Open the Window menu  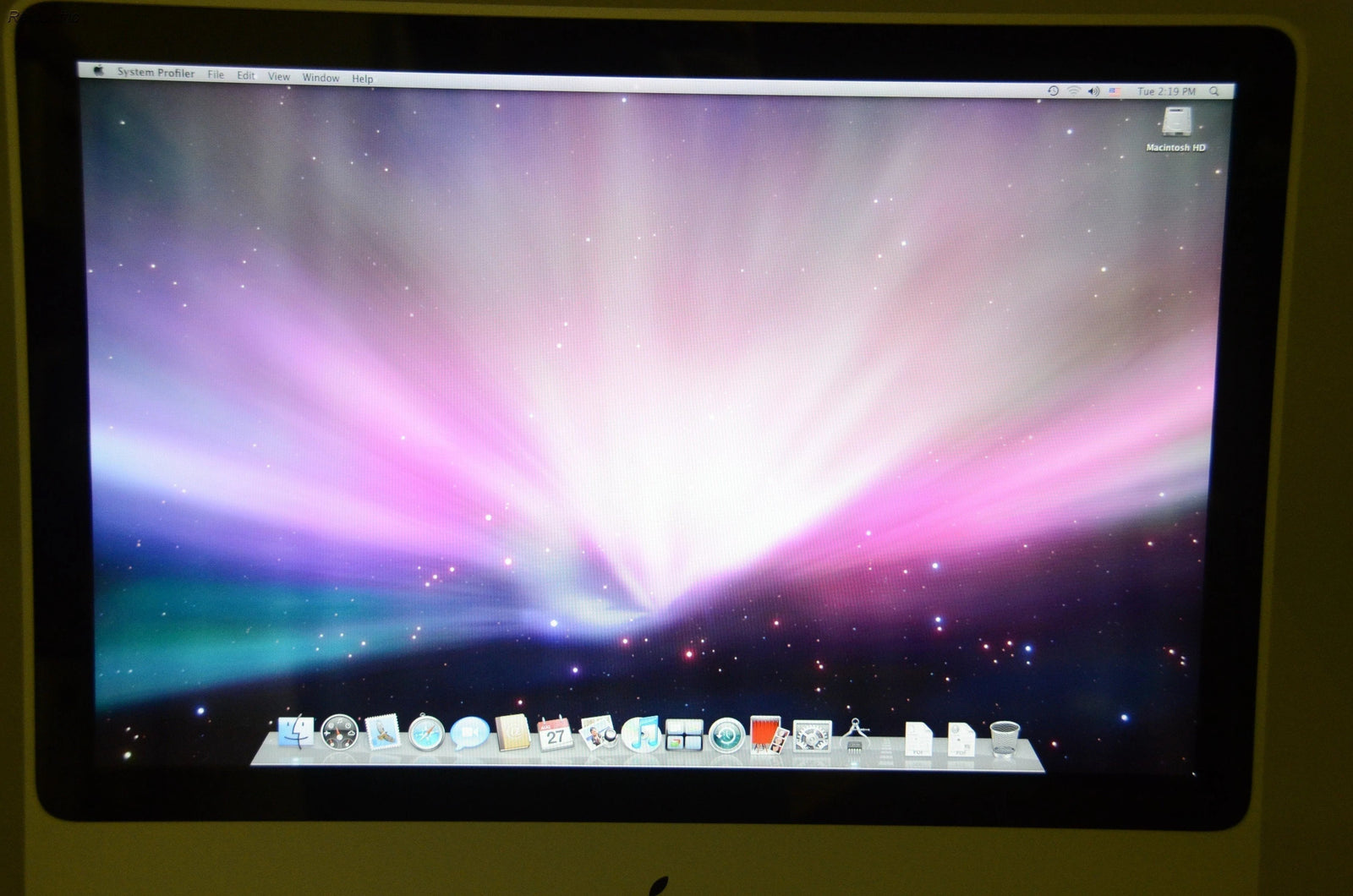point(320,77)
